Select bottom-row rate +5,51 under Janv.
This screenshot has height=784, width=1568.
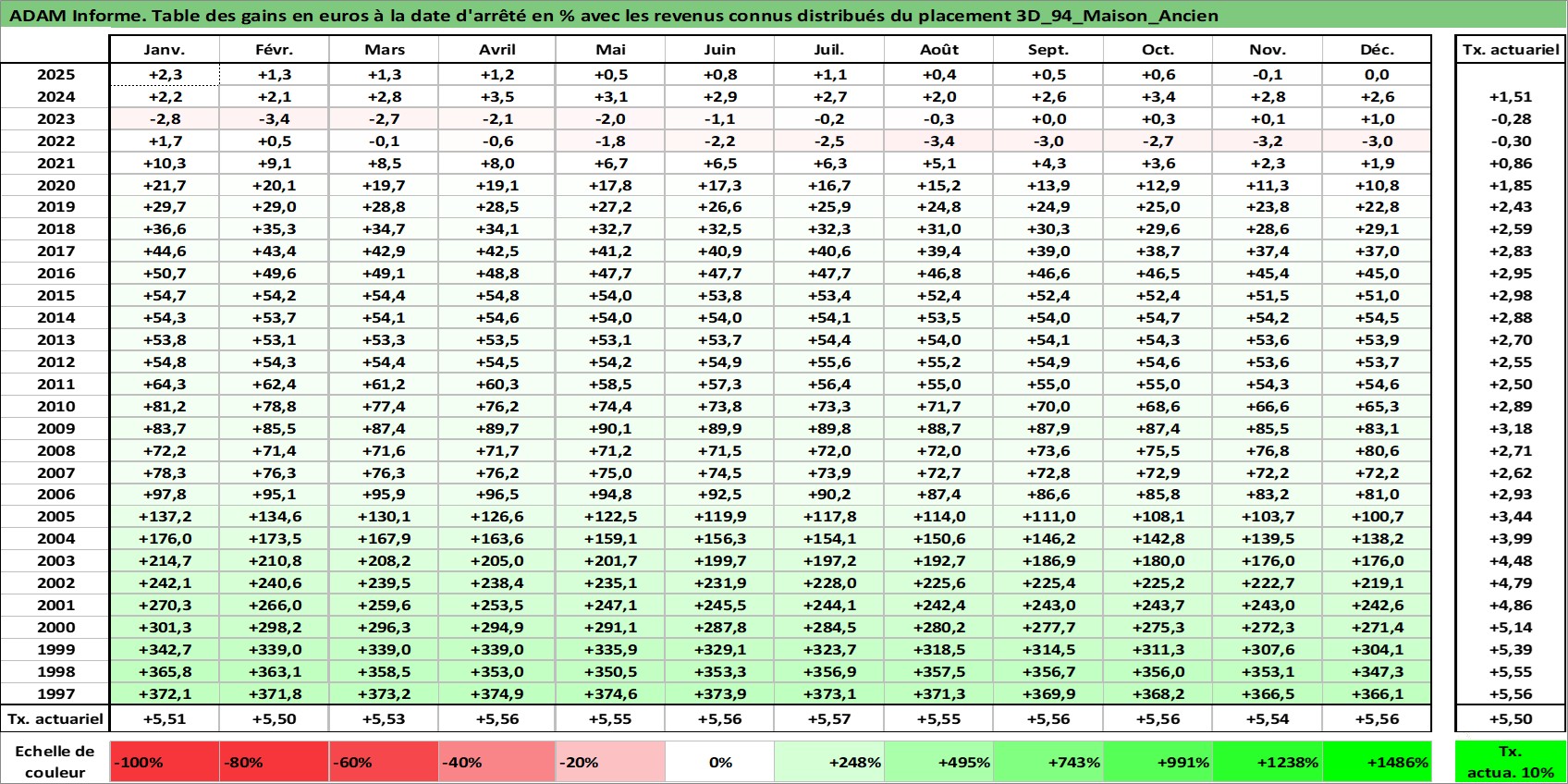165,719
